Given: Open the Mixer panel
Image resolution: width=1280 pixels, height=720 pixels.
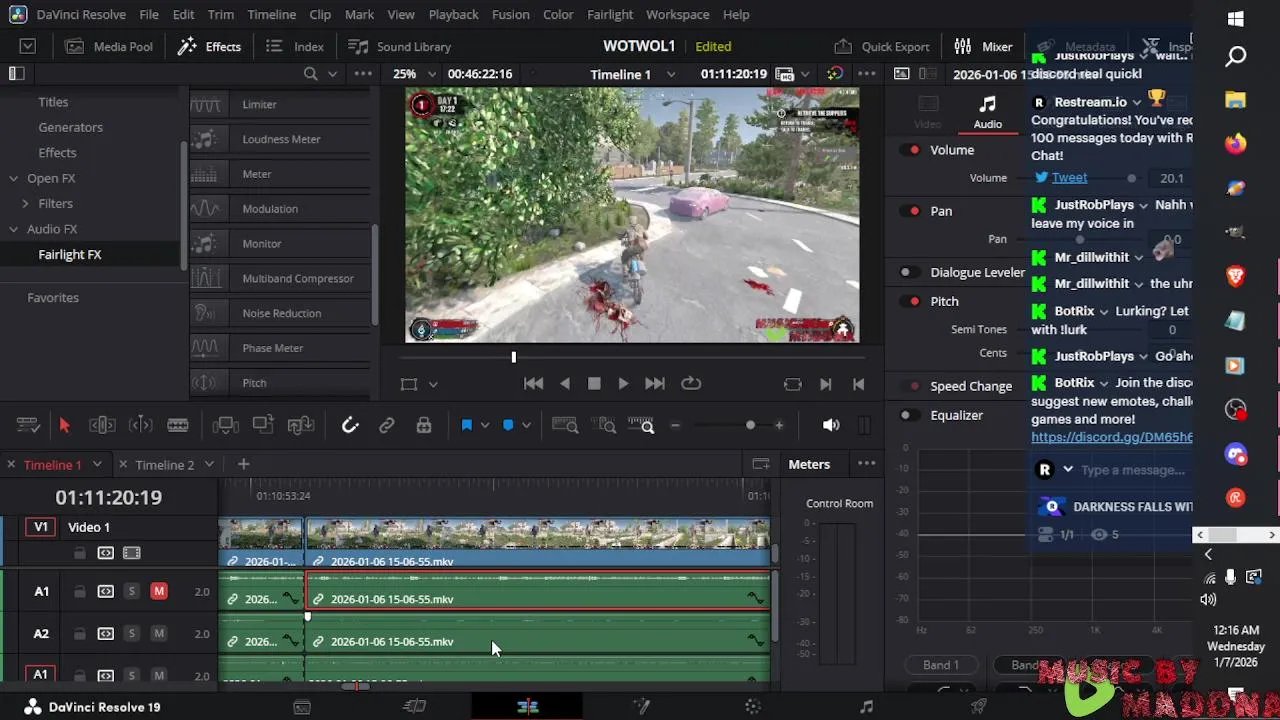Looking at the screenshot, I should [984, 47].
